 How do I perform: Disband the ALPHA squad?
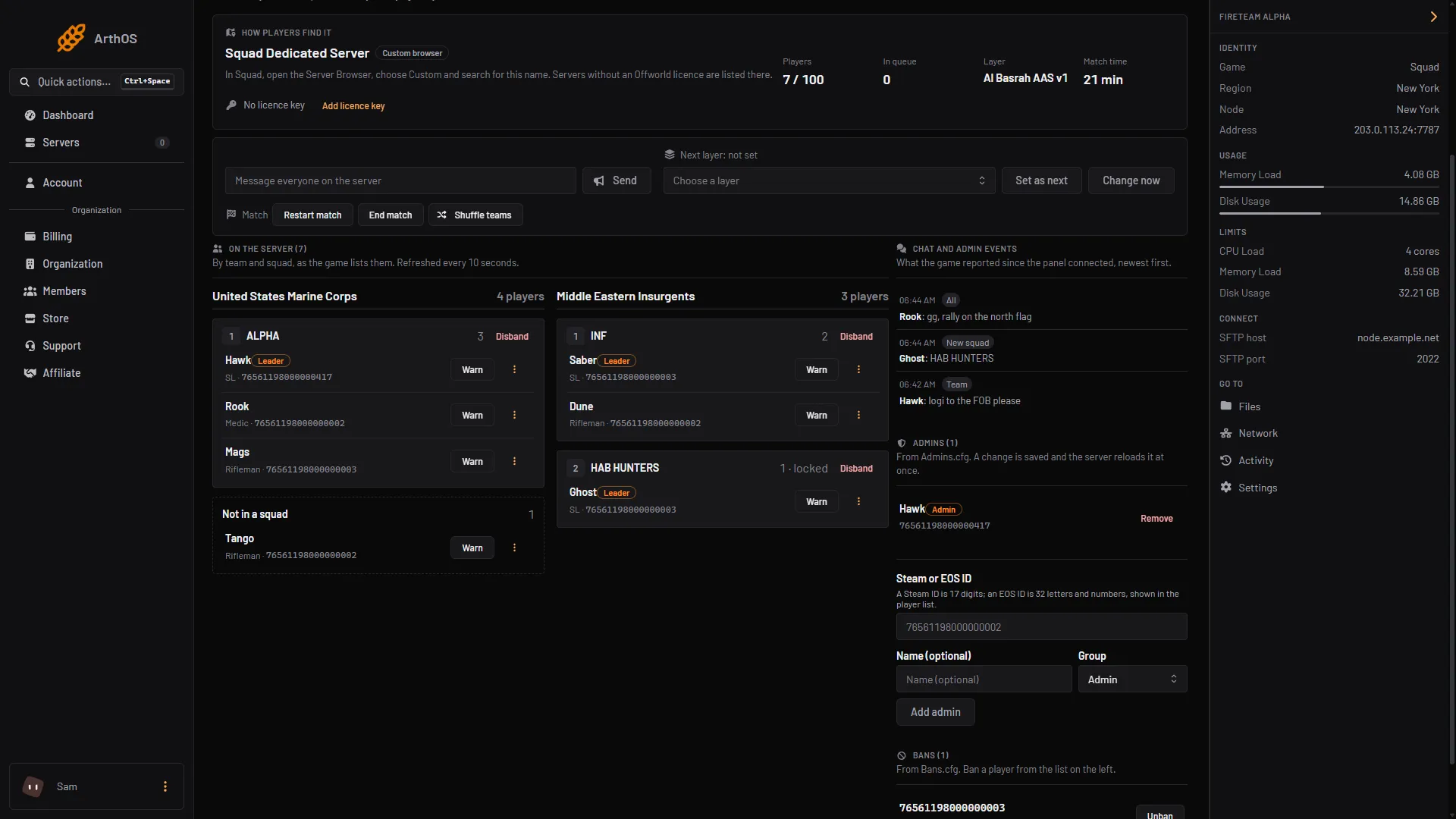512,336
